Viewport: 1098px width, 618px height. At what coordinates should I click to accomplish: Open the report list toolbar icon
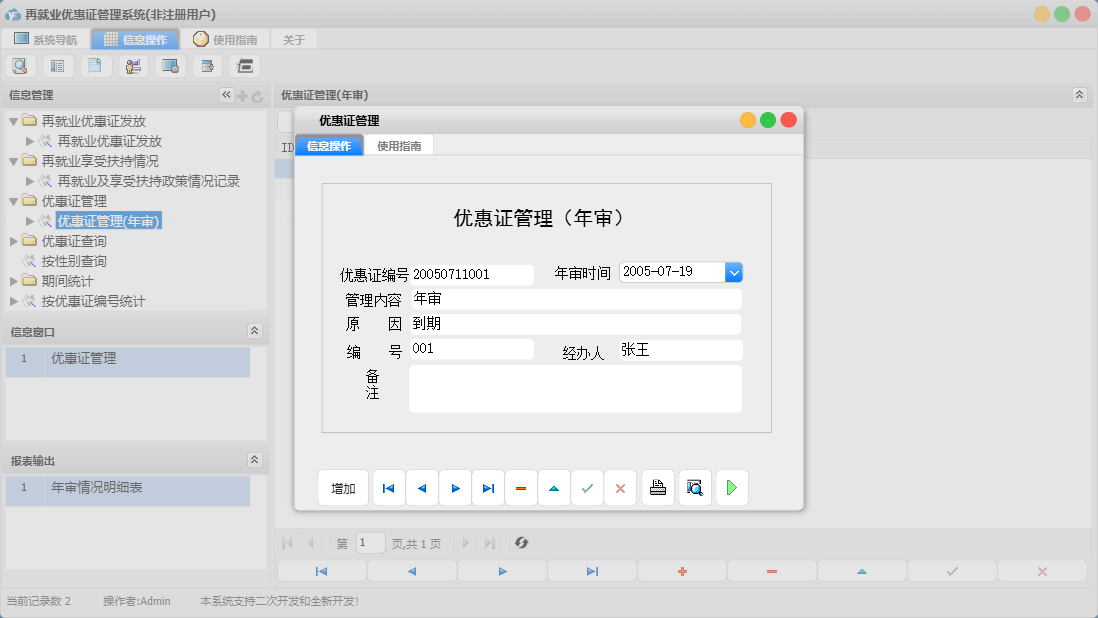pos(57,65)
